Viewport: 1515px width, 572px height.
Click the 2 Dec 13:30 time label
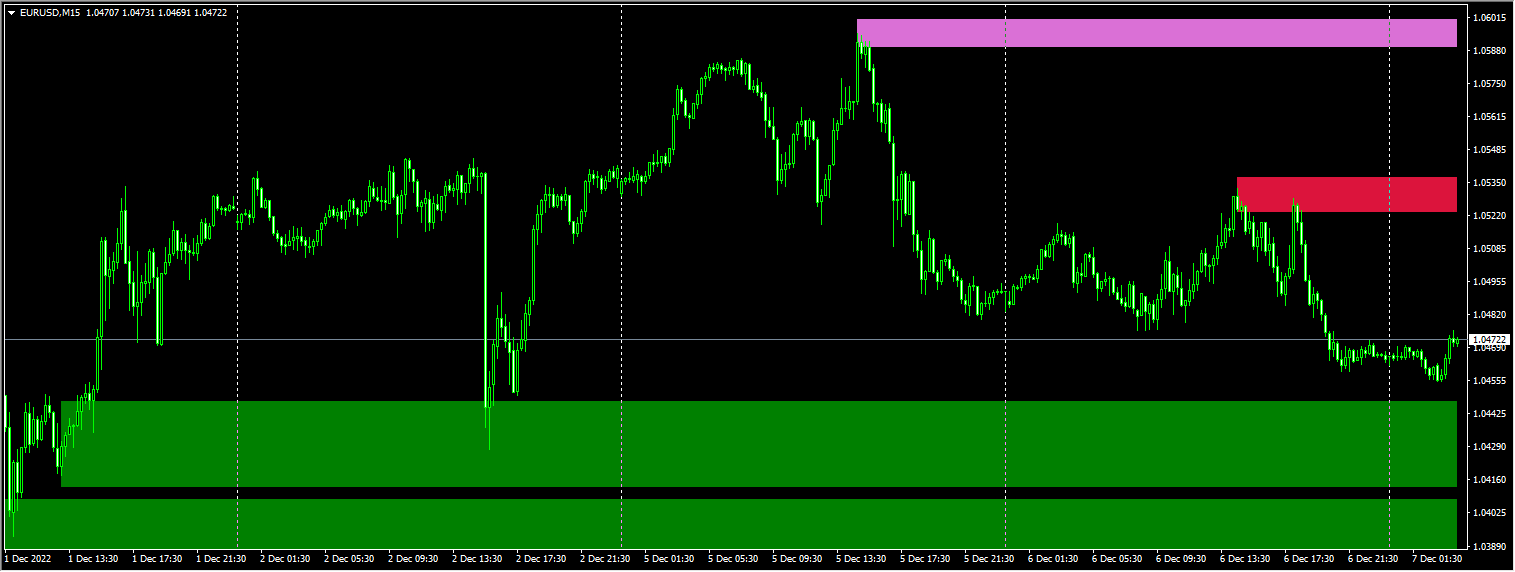tap(477, 560)
